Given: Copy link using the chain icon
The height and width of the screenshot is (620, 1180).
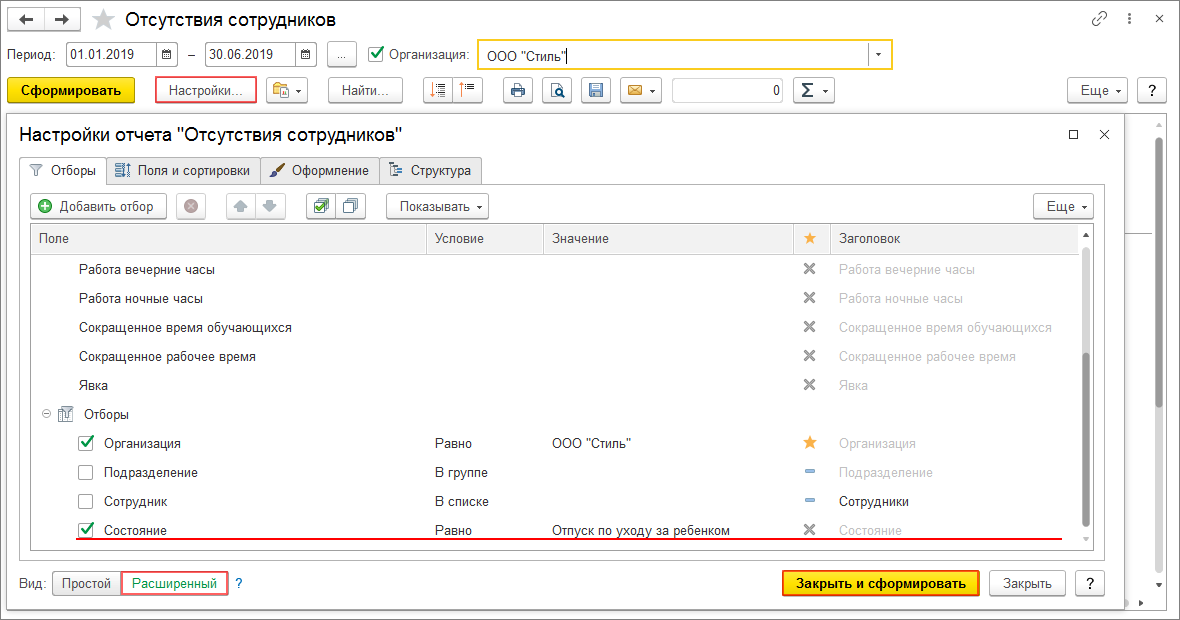Looking at the screenshot, I should click(x=1099, y=19).
